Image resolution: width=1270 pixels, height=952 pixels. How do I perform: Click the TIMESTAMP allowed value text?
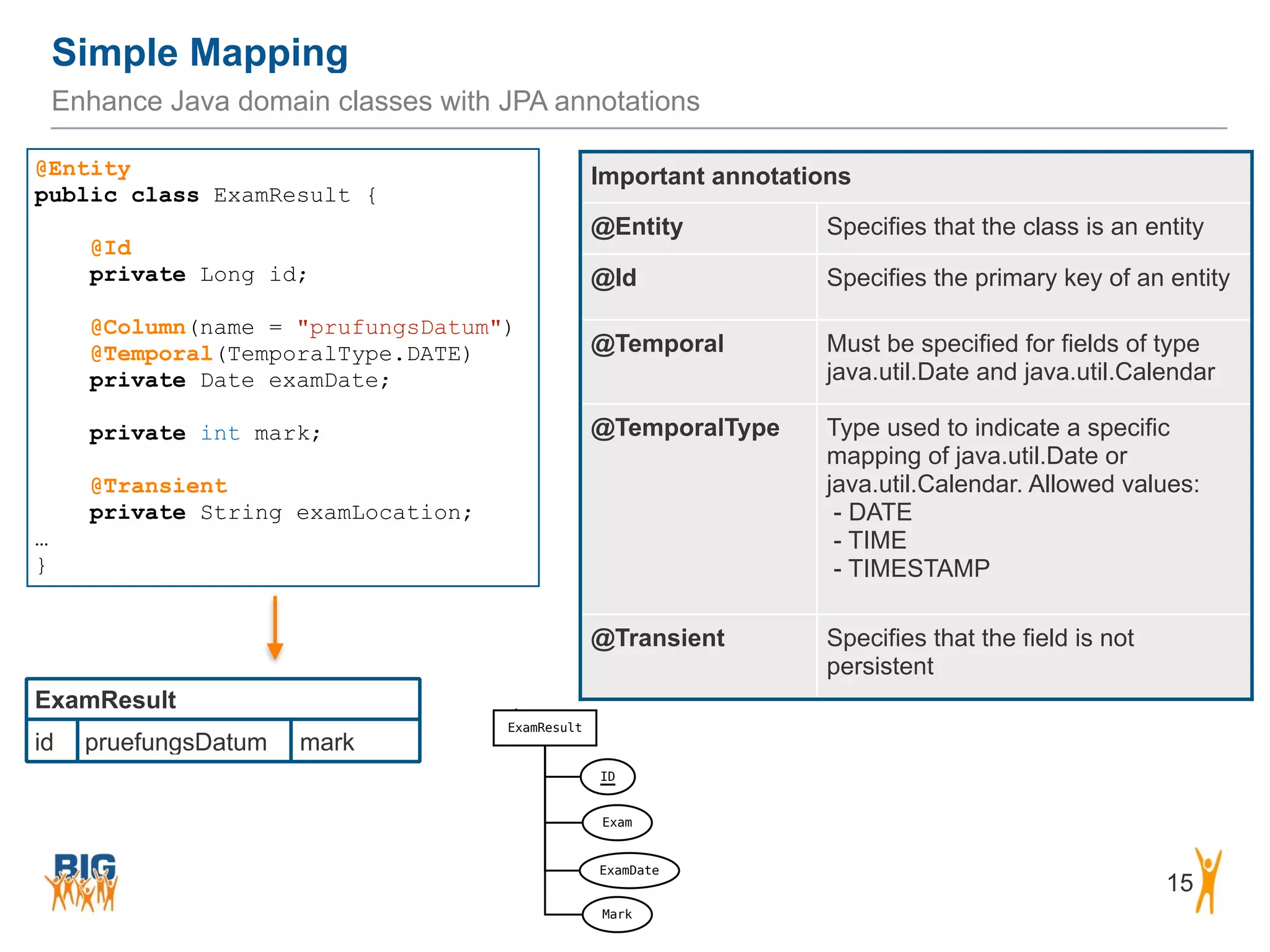(x=918, y=568)
